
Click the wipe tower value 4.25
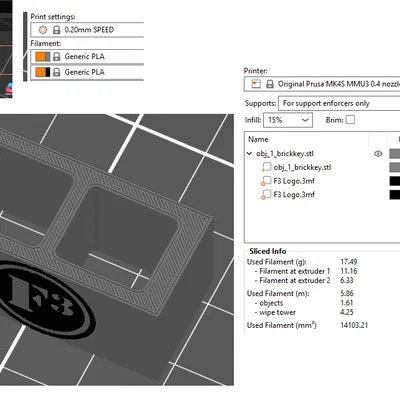tap(347, 312)
